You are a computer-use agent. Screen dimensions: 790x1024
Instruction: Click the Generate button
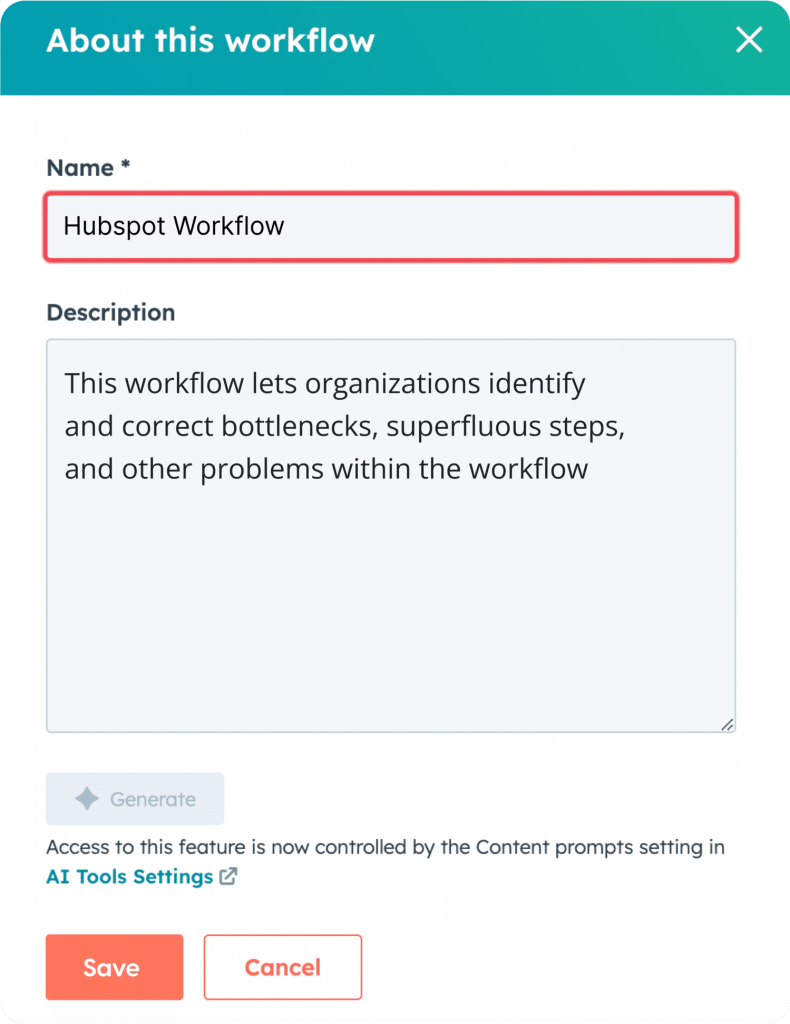[135, 799]
